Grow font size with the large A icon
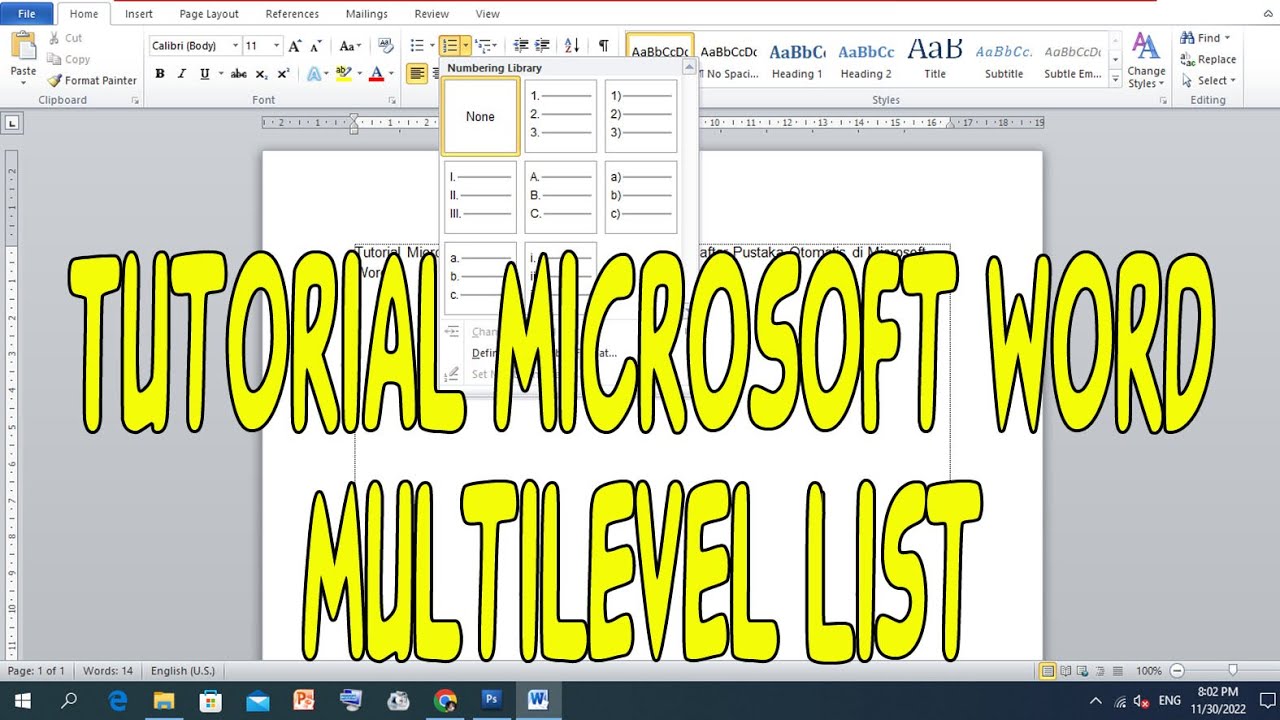 (294, 46)
